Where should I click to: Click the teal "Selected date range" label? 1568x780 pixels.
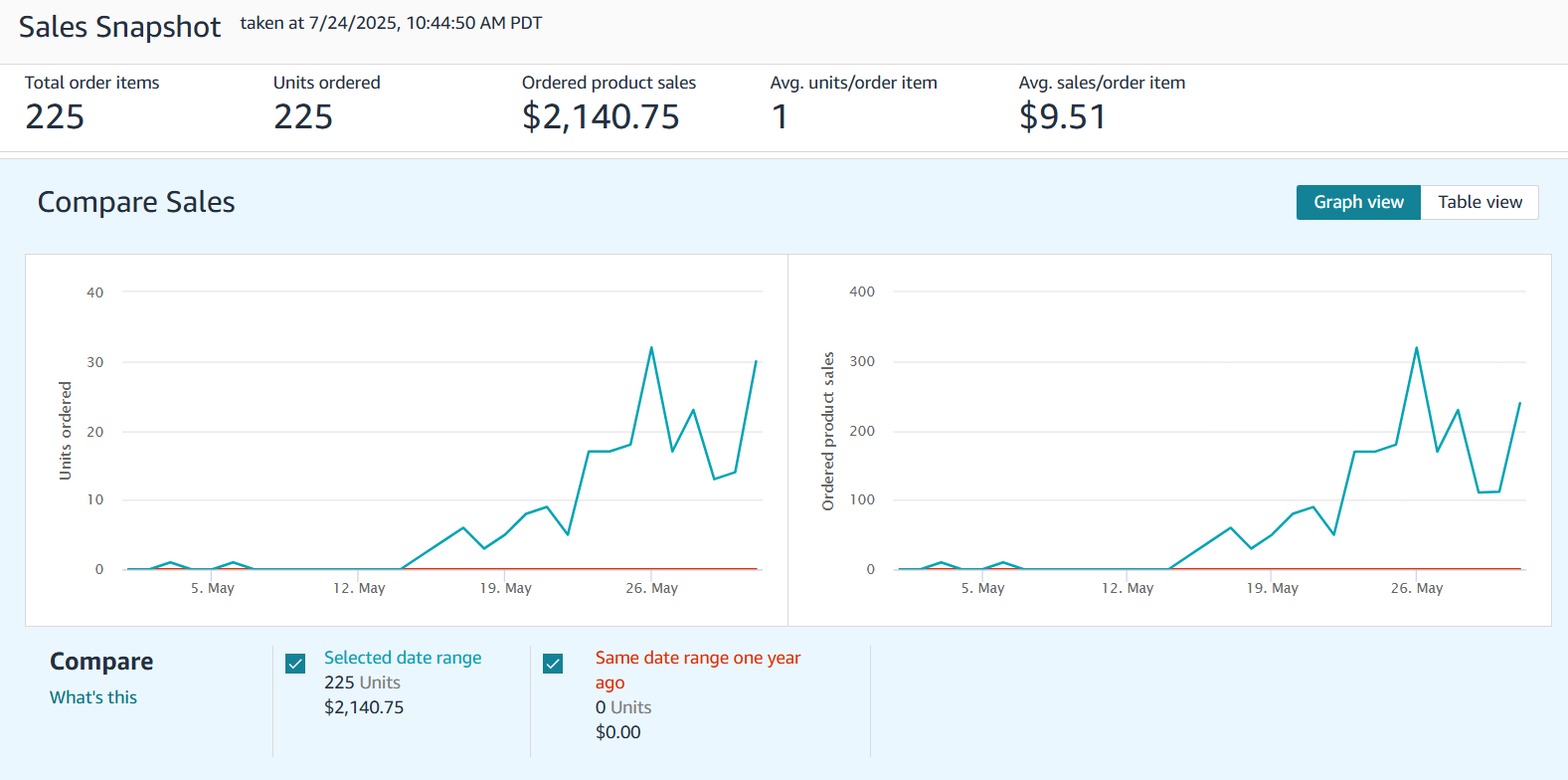pyautogui.click(x=403, y=658)
